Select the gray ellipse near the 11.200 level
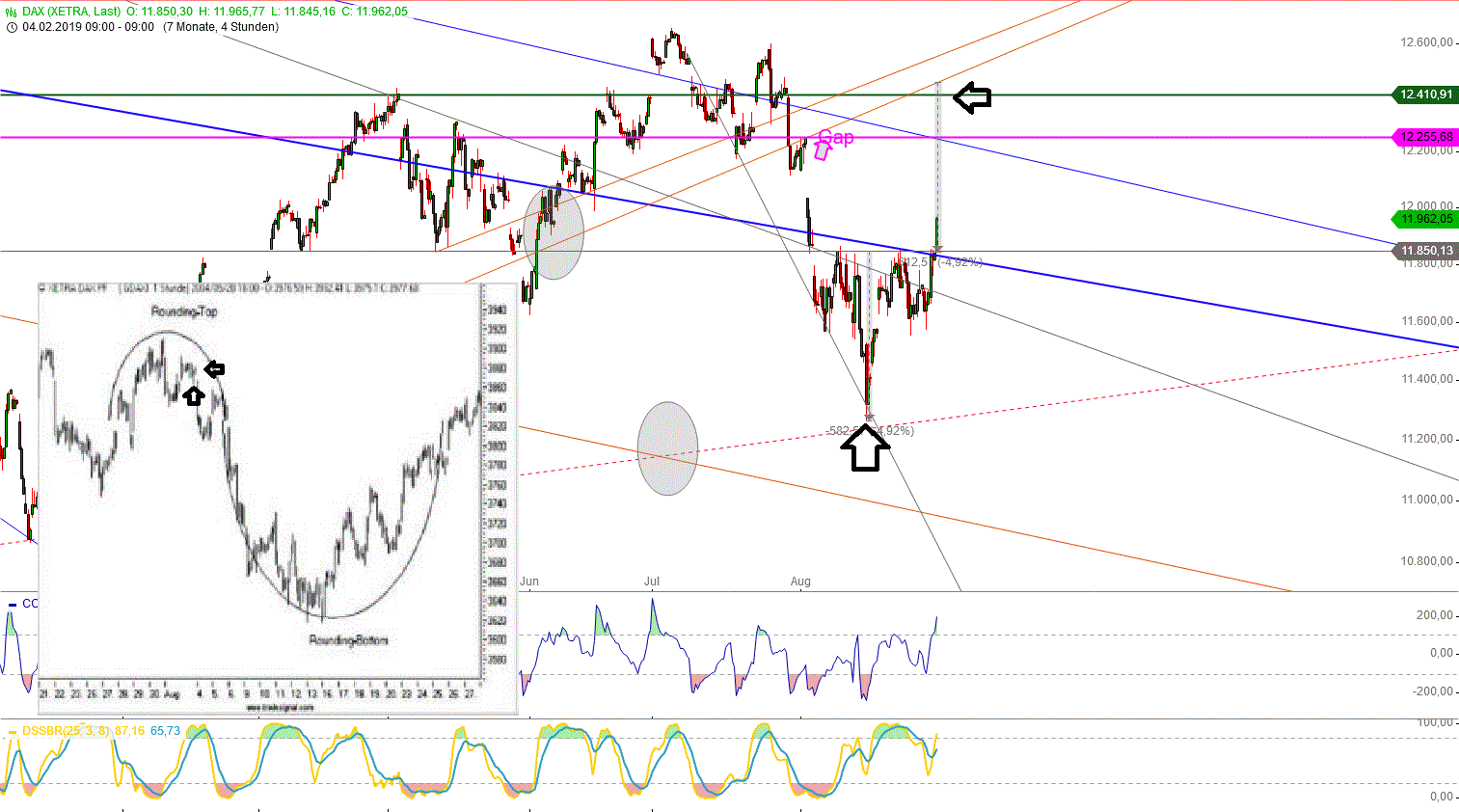The width and height of the screenshot is (1459, 812). point(667,448)
